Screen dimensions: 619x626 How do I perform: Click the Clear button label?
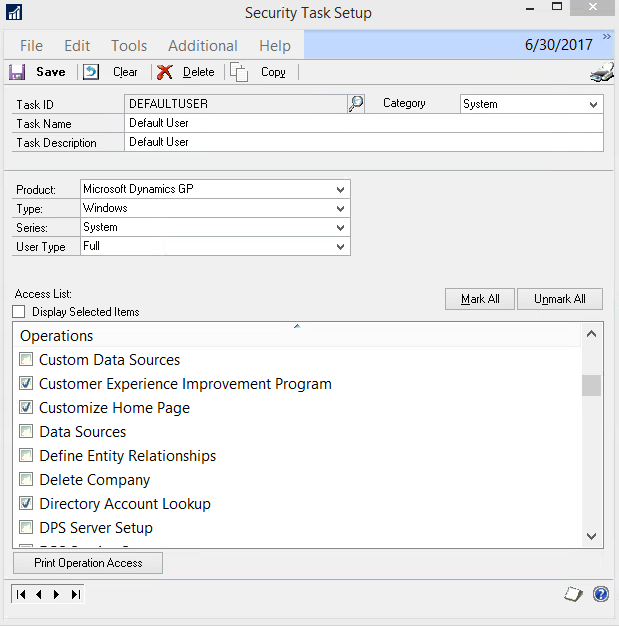point(125,72)
